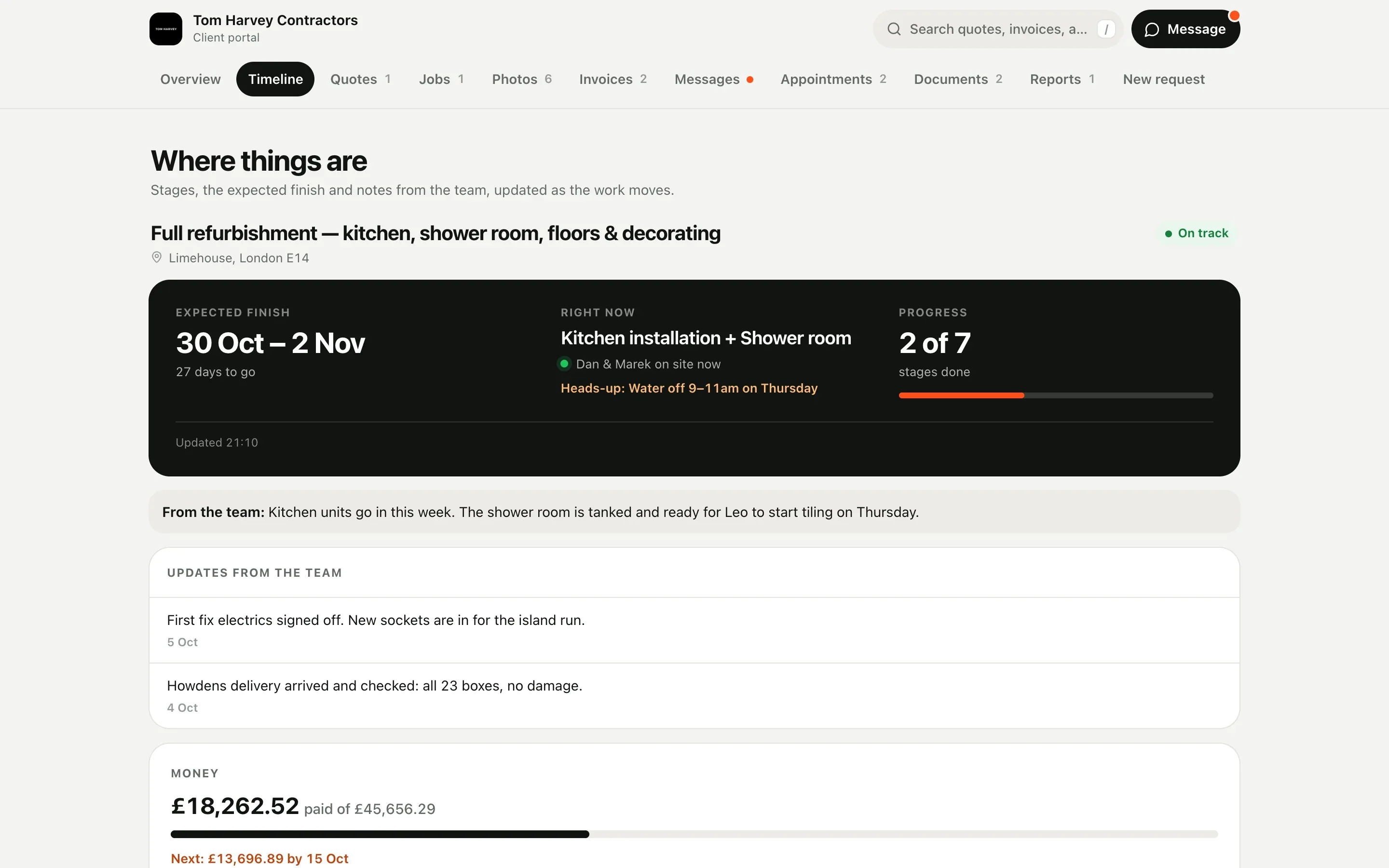Open the Messages tab
Image resolution: width=1389 pixels, height=868 pixels.
click(x=714, y=79)
